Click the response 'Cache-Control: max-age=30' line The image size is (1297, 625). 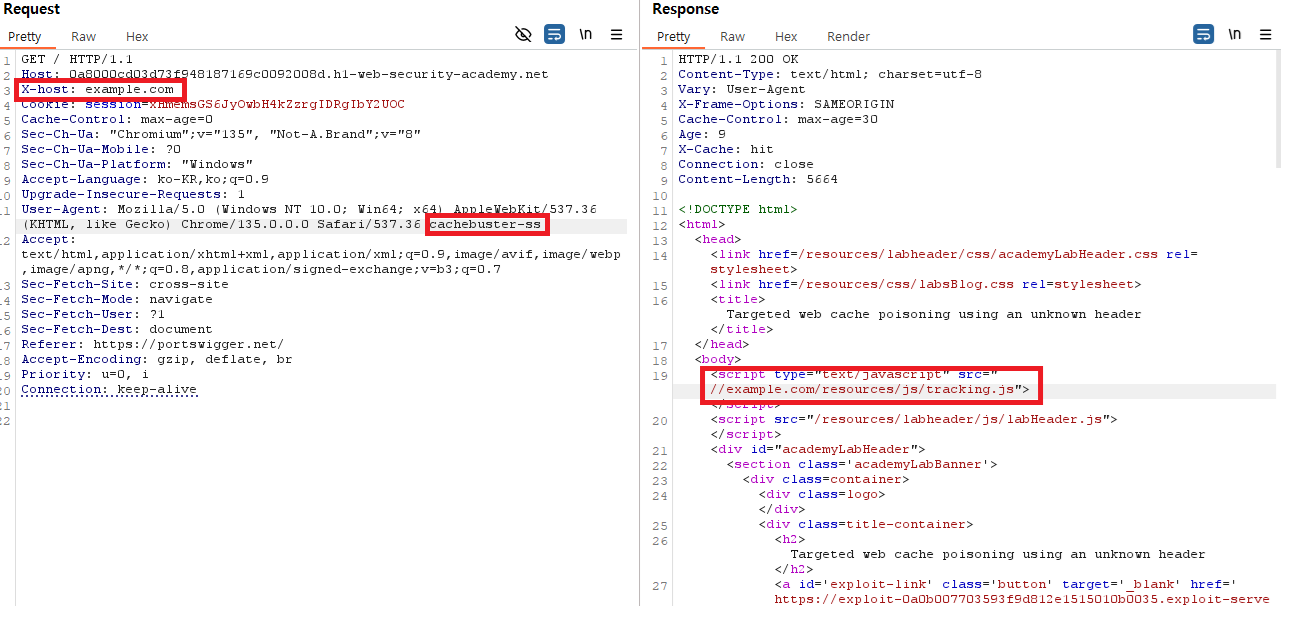click(778, 119)
